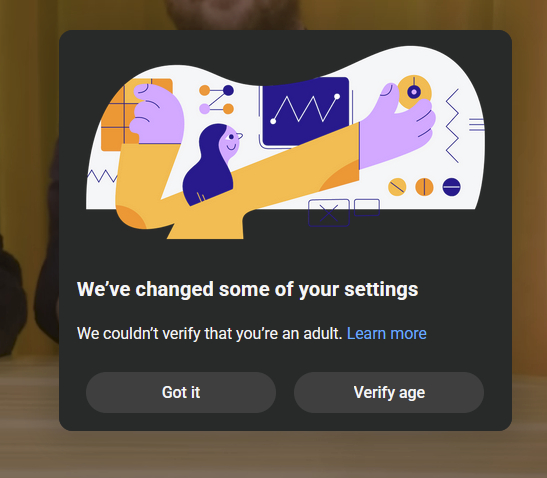Screen dimensions: 547x478
Task: Open the Learn more link
Action: [387, 334]
